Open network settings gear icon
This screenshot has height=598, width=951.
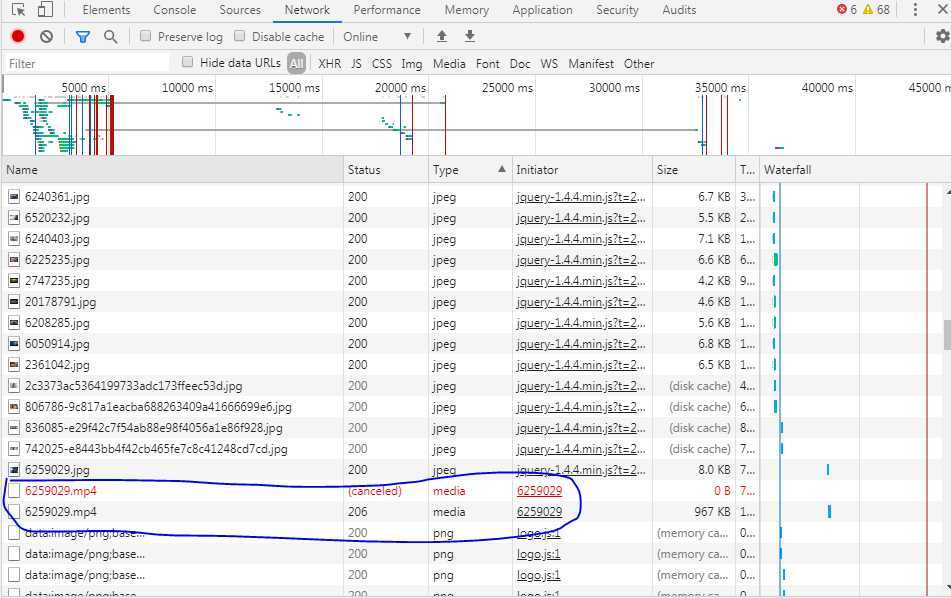click(941, 36)
